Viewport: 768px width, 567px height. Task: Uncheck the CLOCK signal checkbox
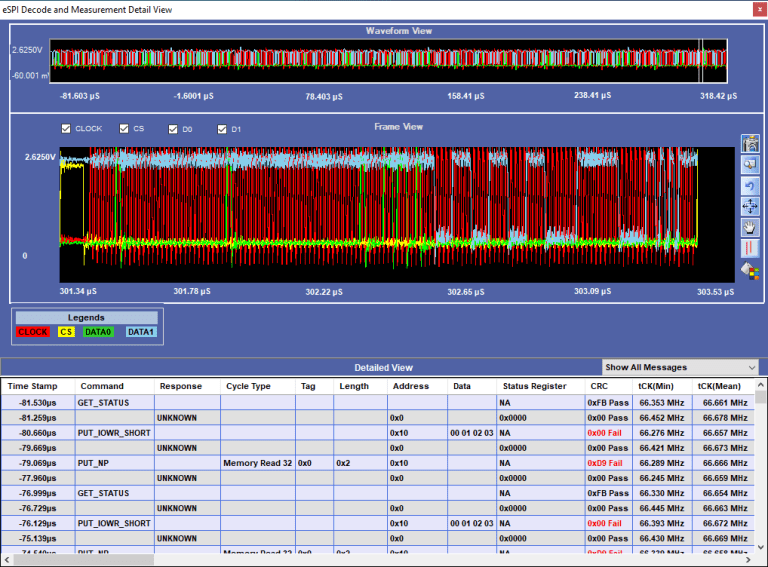(66, 129)
